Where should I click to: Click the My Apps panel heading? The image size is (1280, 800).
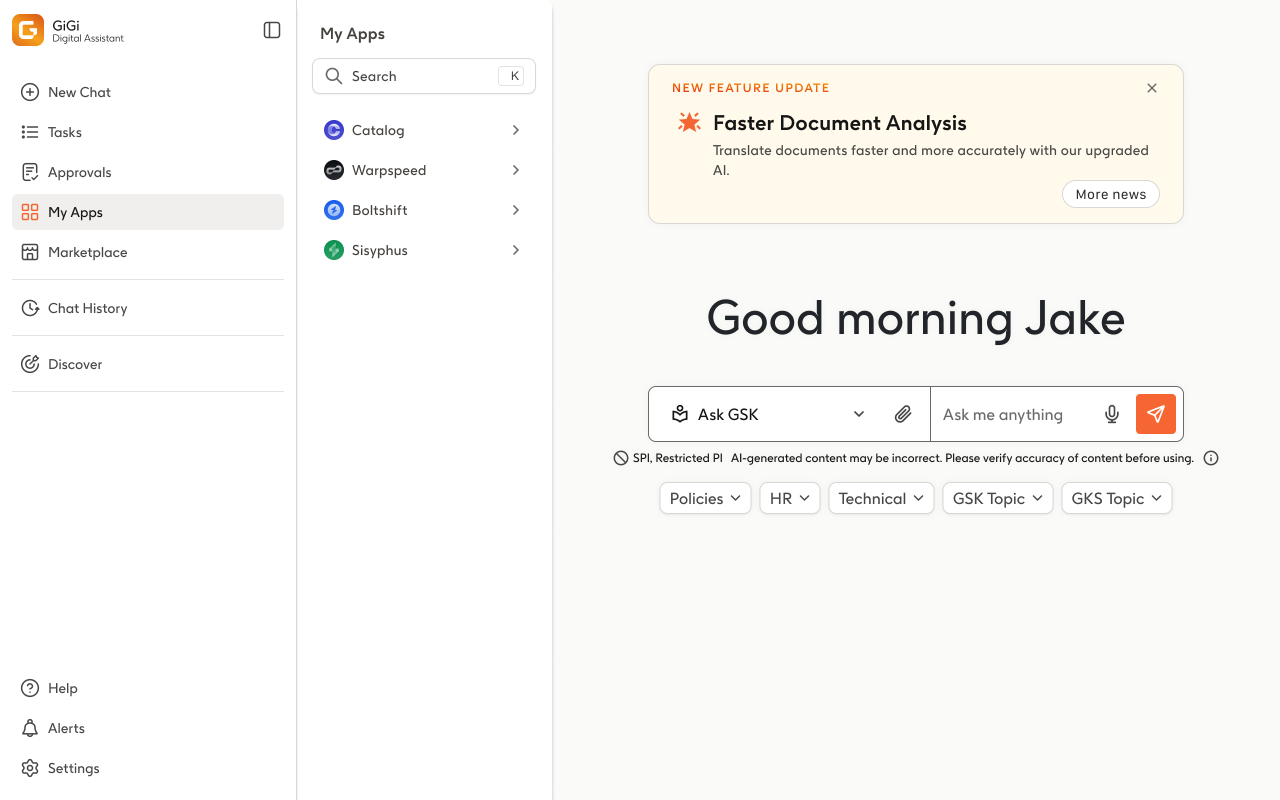352,33
